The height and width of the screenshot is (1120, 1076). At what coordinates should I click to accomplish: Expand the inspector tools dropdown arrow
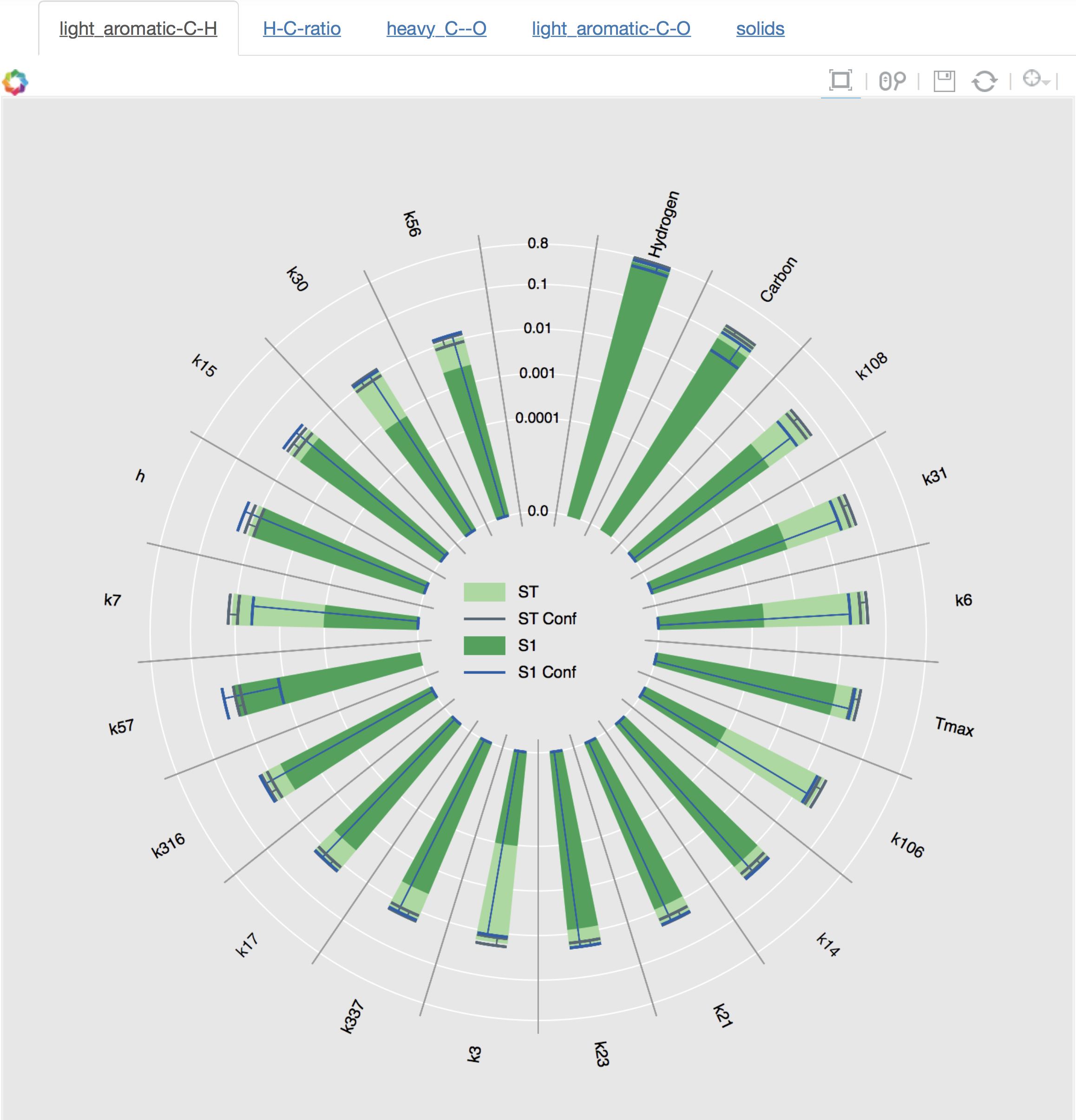pos(1046,83)
